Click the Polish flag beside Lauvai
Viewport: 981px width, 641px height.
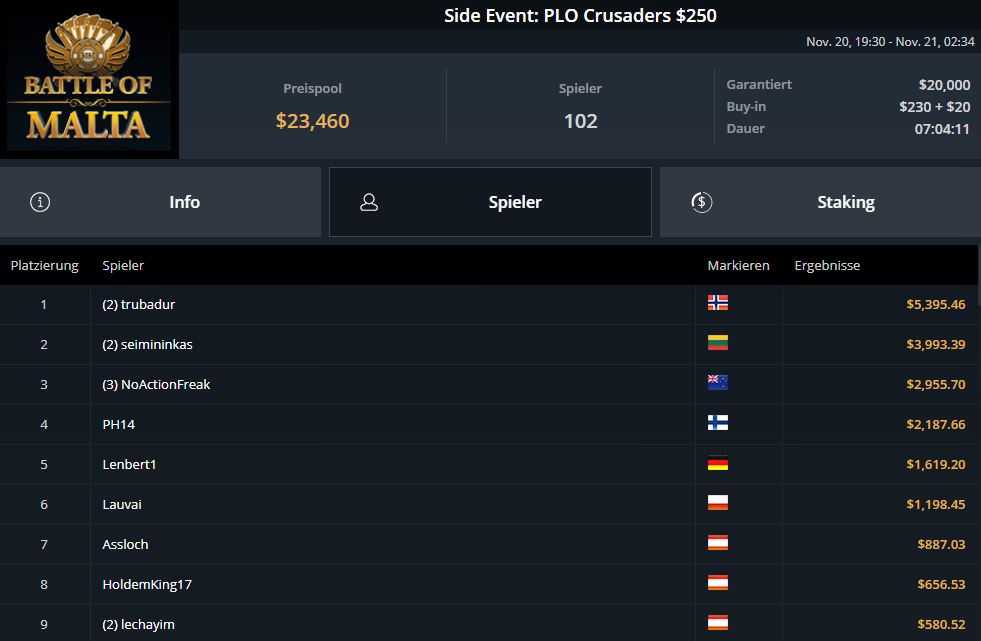[x=717, y=503]
